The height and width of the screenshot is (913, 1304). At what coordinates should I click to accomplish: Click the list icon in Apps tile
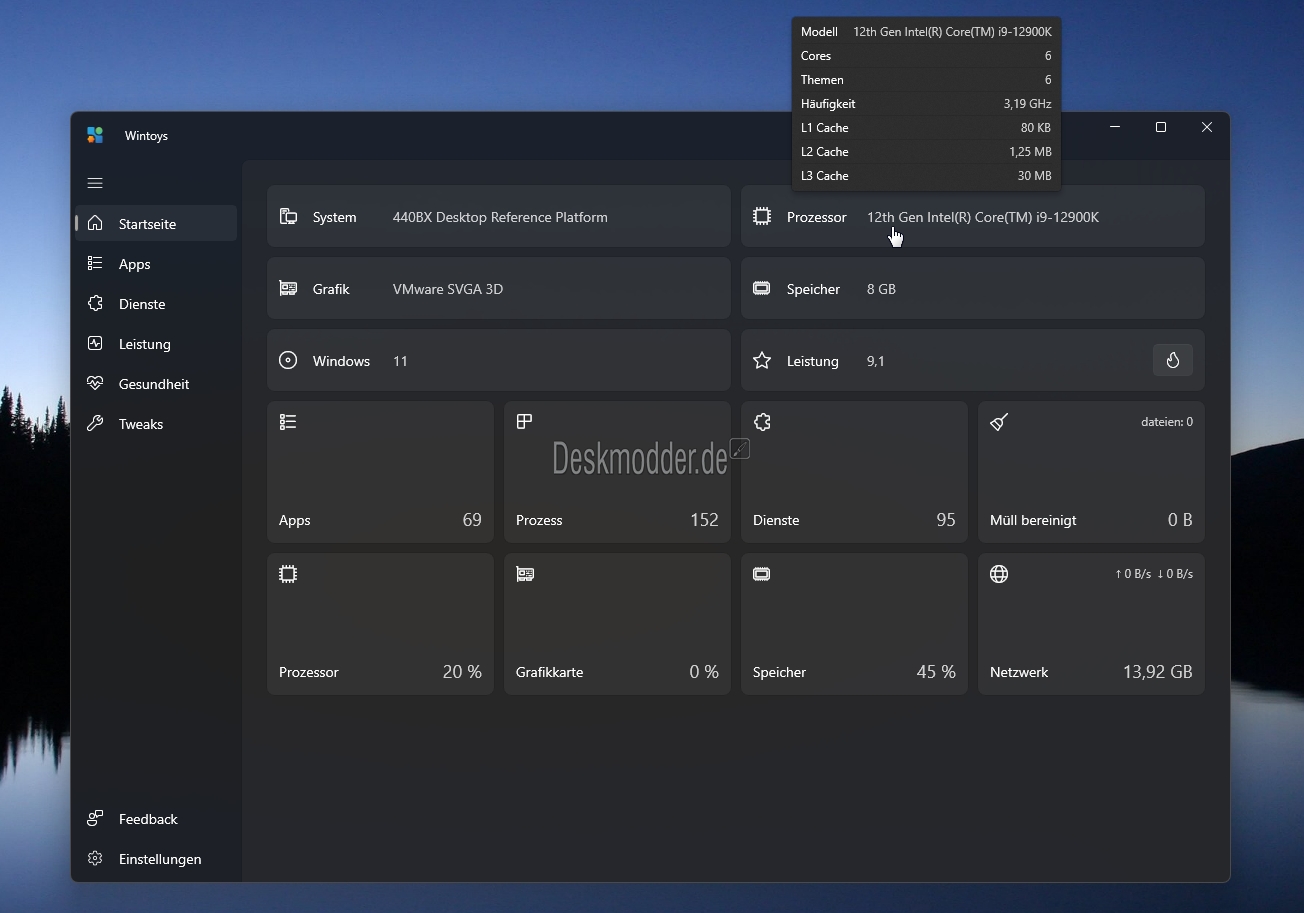(x=288, y=422)
